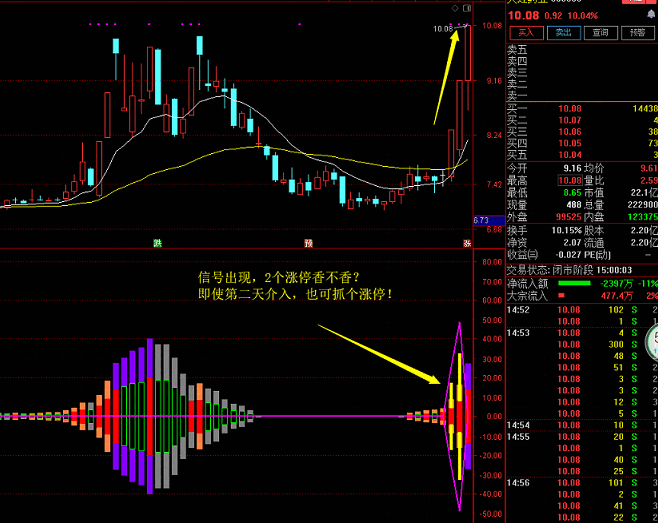
Task: Click the blue 6.73 price axis label
Action: point(489,220)
